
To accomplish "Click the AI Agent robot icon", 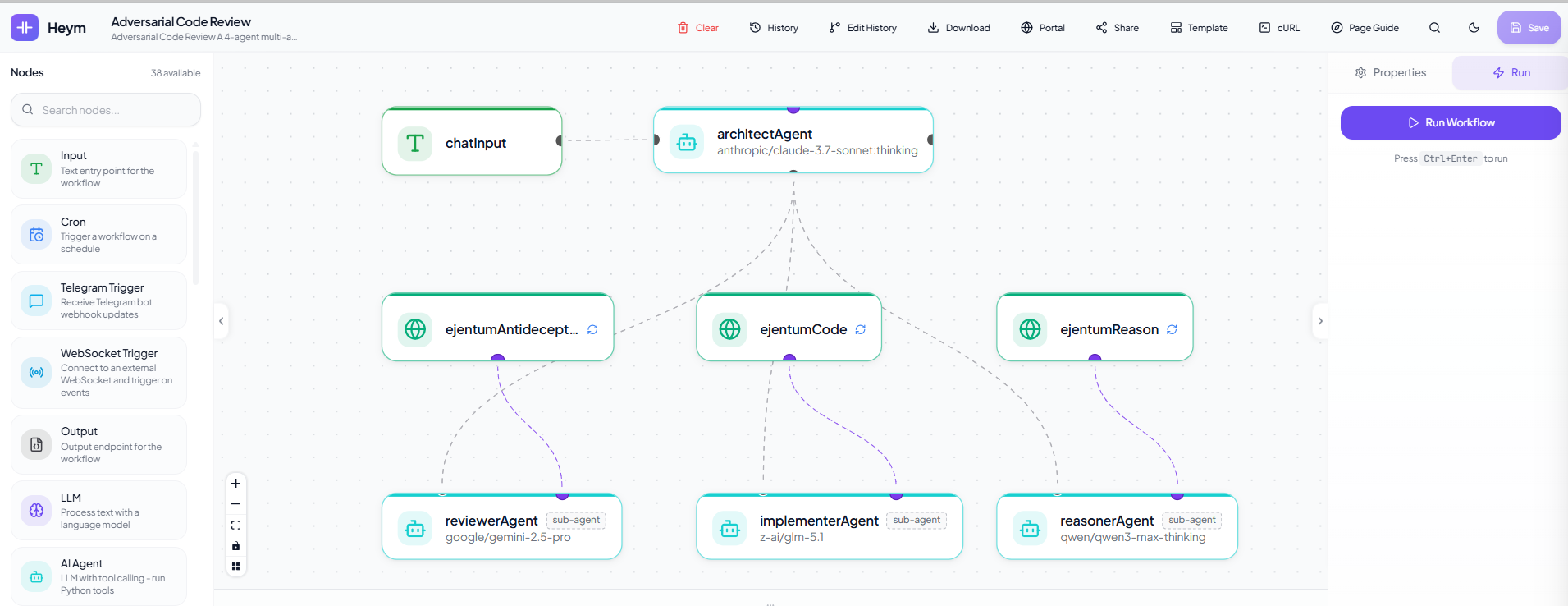I will click(x=36, y=576).
